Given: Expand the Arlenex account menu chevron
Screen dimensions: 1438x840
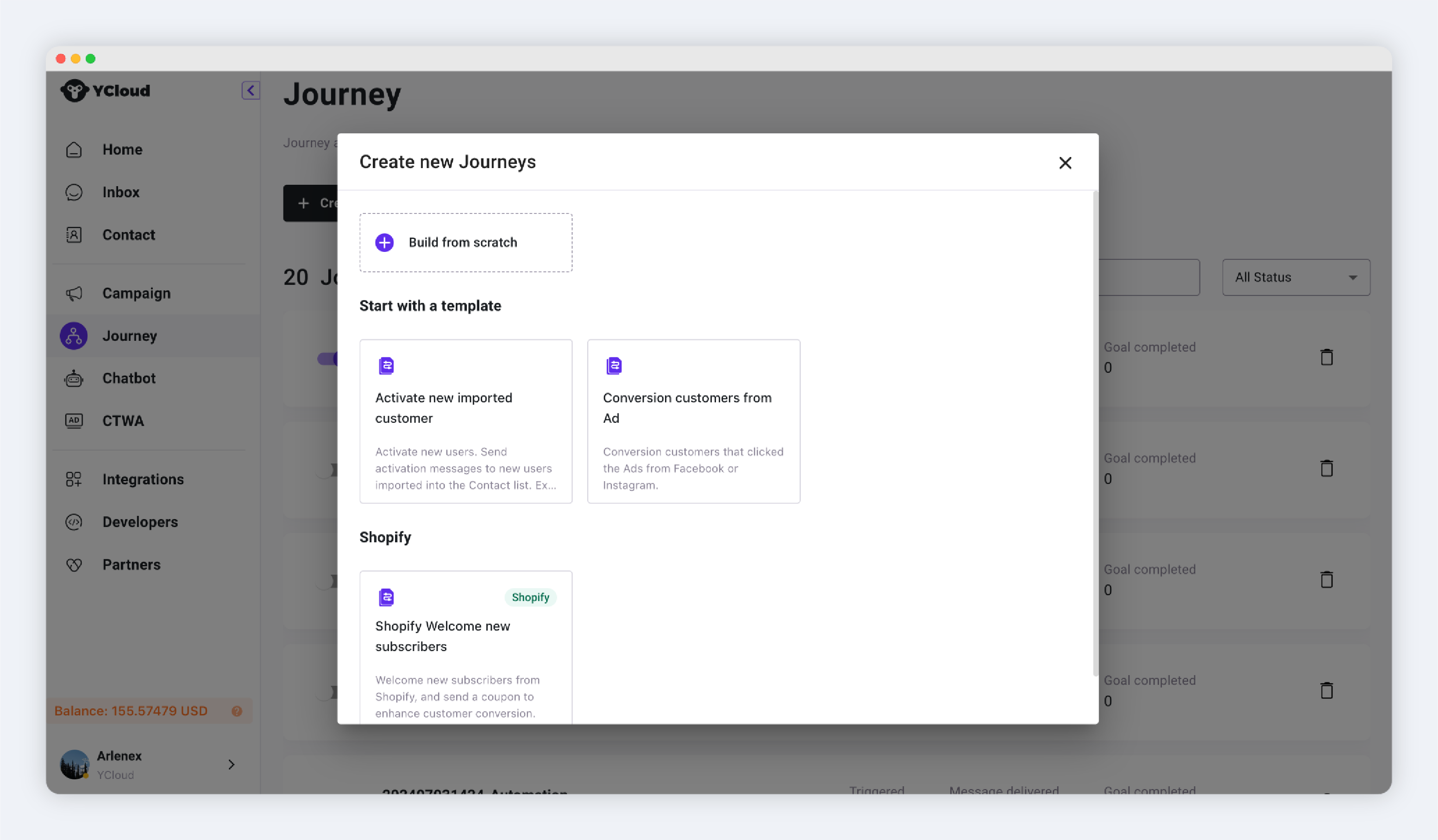Looking at the screenshot, I should (x=231, y=765).
